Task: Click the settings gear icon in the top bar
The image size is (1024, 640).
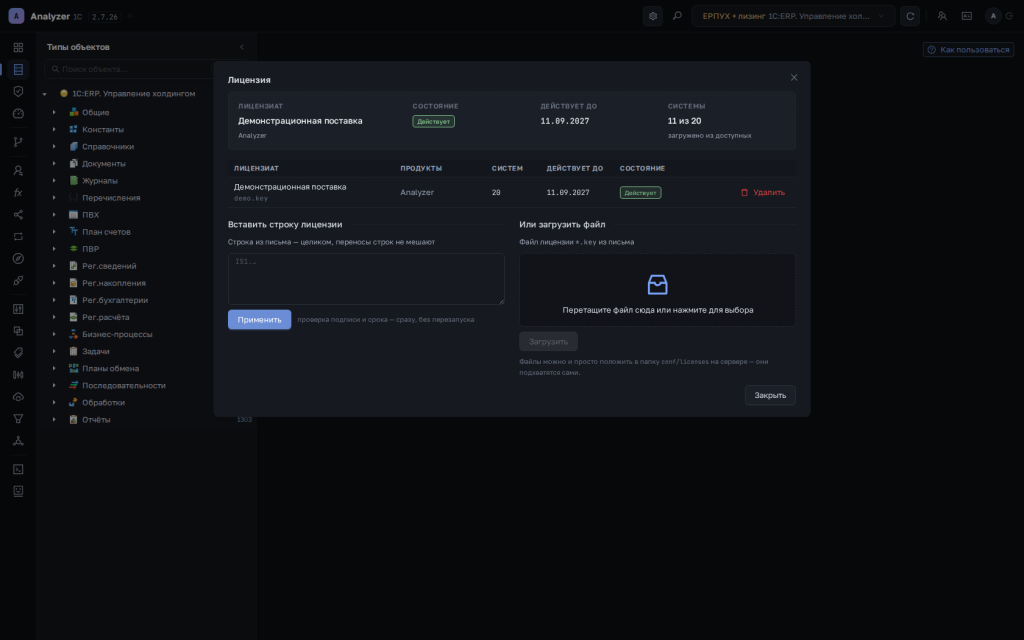Action: click(x=652, y=16)
